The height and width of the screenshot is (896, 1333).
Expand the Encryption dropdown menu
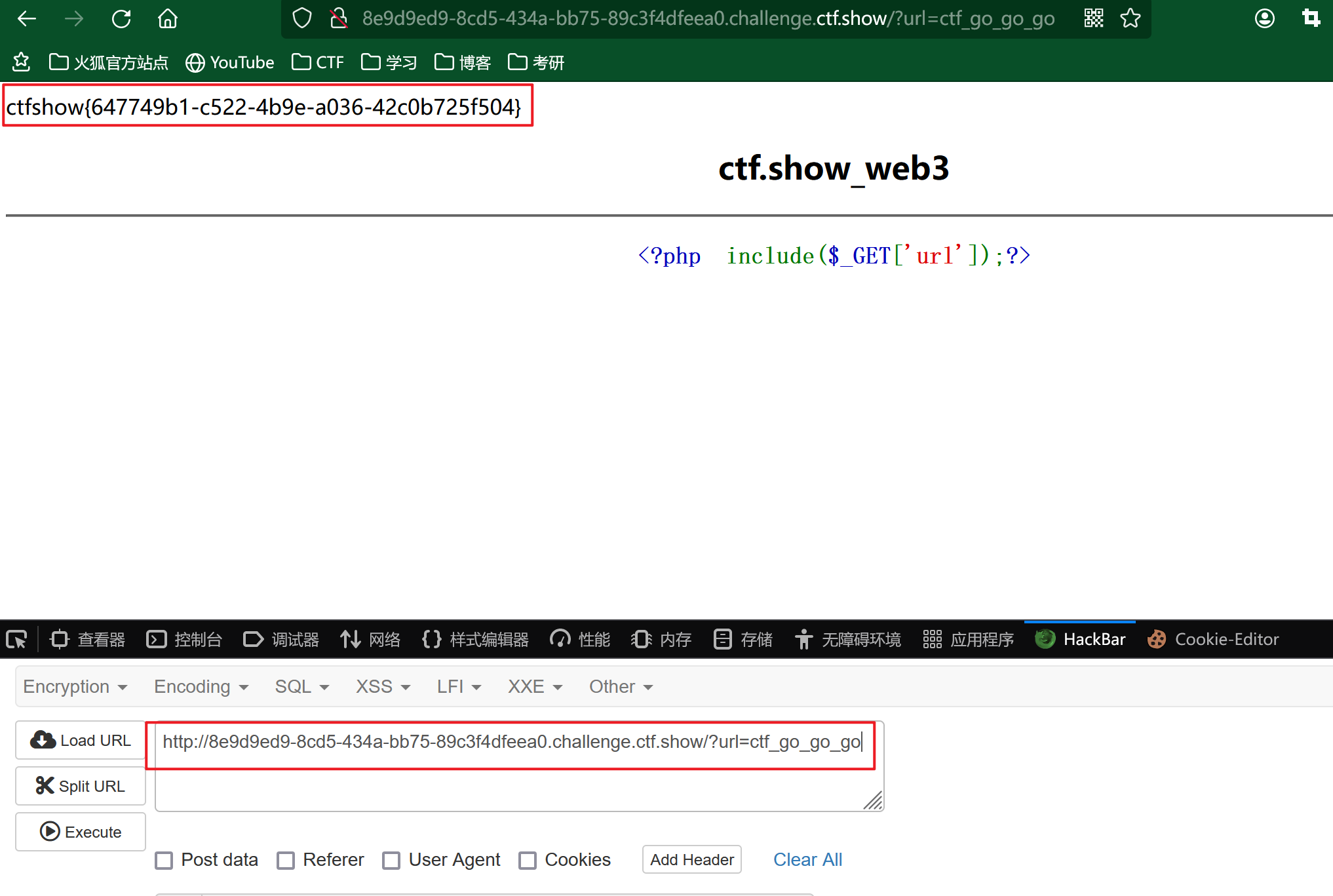[x=75, y=686]
